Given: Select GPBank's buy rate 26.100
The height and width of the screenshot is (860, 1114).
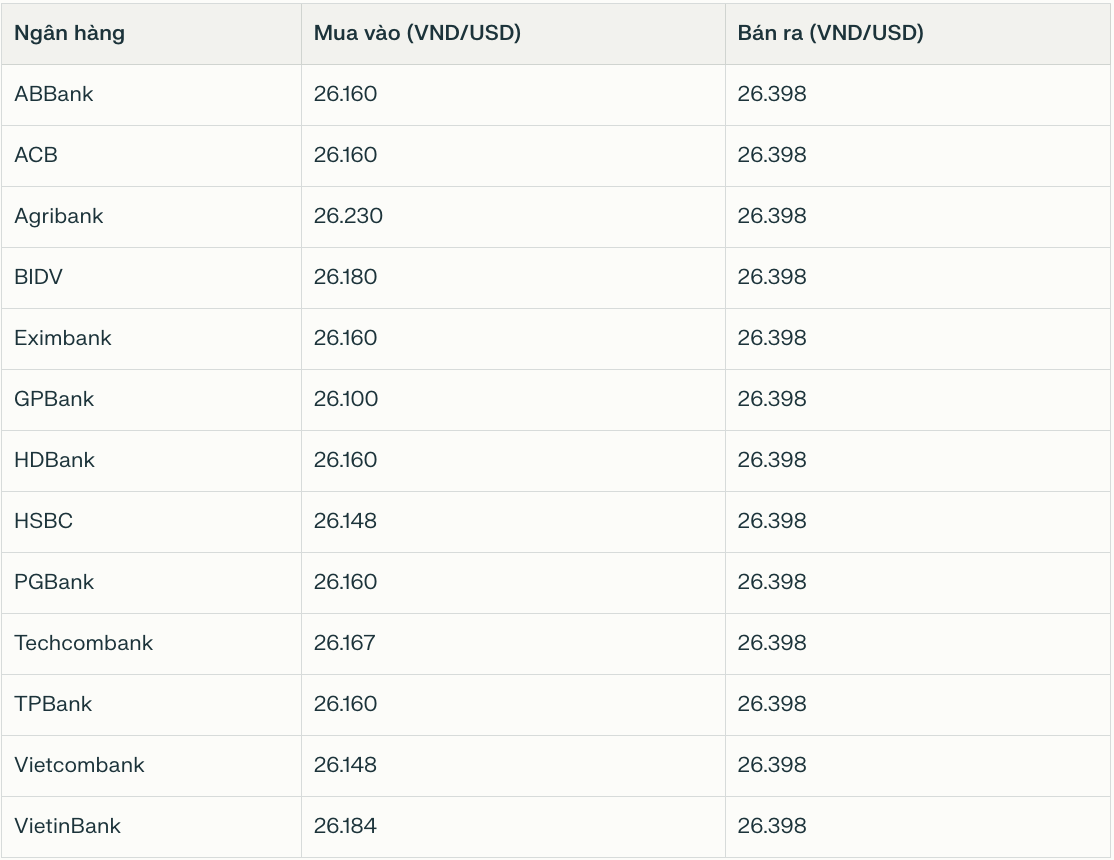Looking at the screenshot, I should (x=346, y=399).
